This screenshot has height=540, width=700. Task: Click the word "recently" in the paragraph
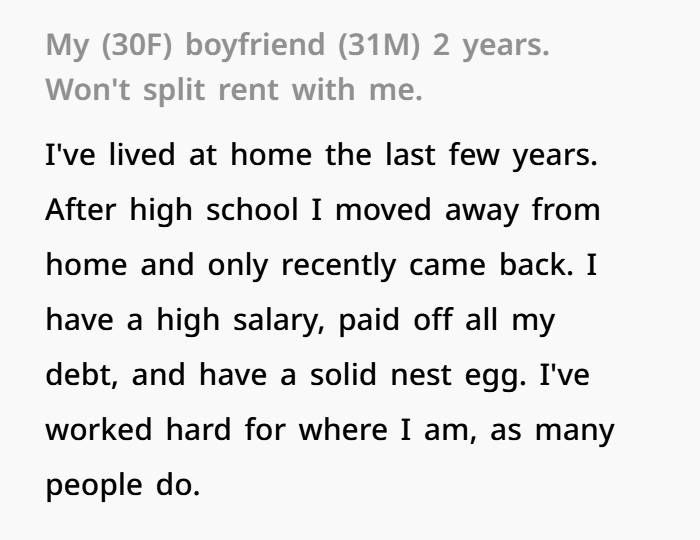[338, 266]
